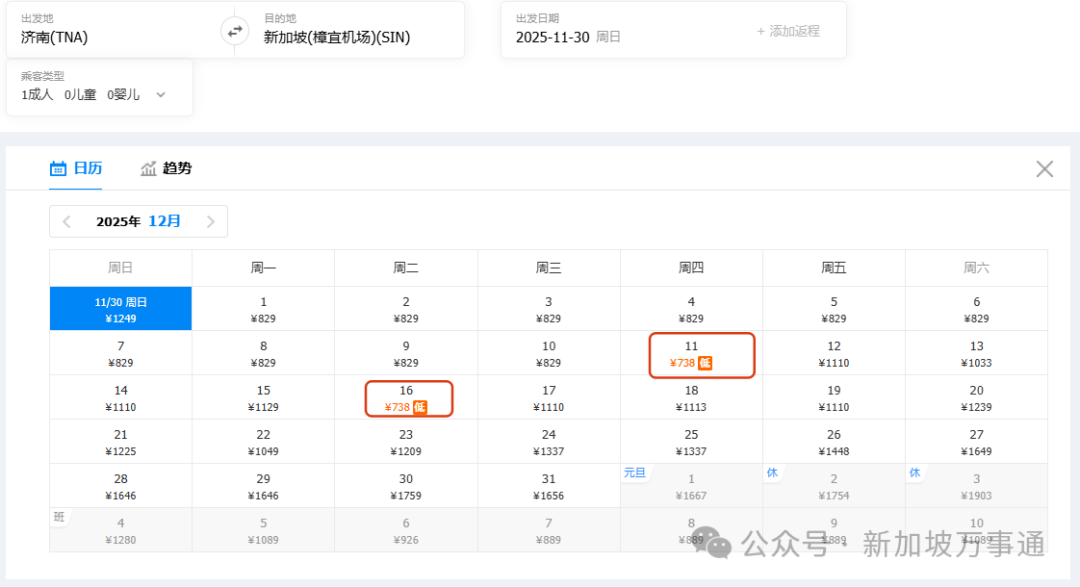
Task: Select December 16 lowest price ¥738
Action: 406,398
